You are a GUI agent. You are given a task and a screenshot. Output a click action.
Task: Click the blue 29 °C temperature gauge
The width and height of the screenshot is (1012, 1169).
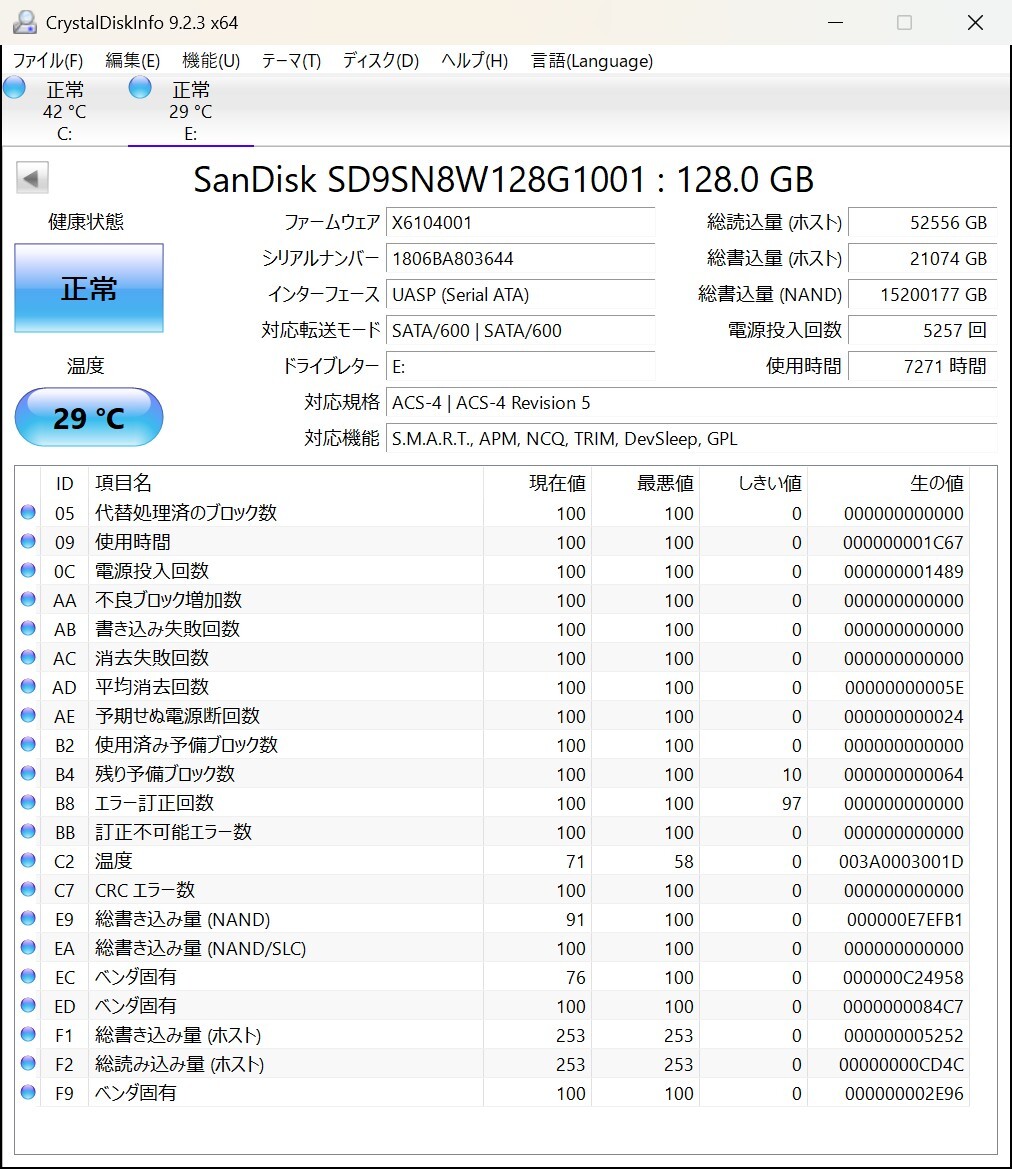pos(88,418)
